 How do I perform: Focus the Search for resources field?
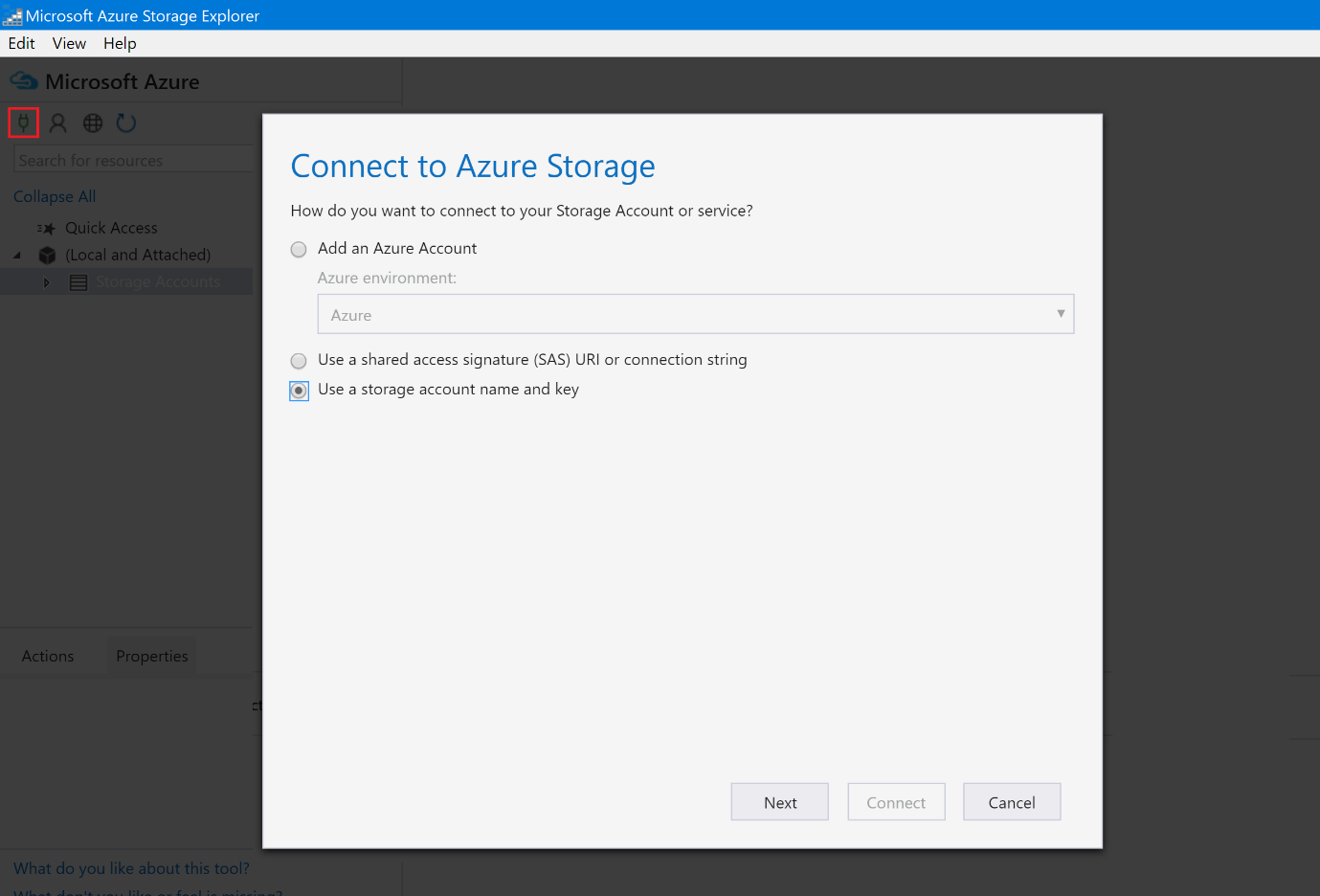[x=134, y=160]
